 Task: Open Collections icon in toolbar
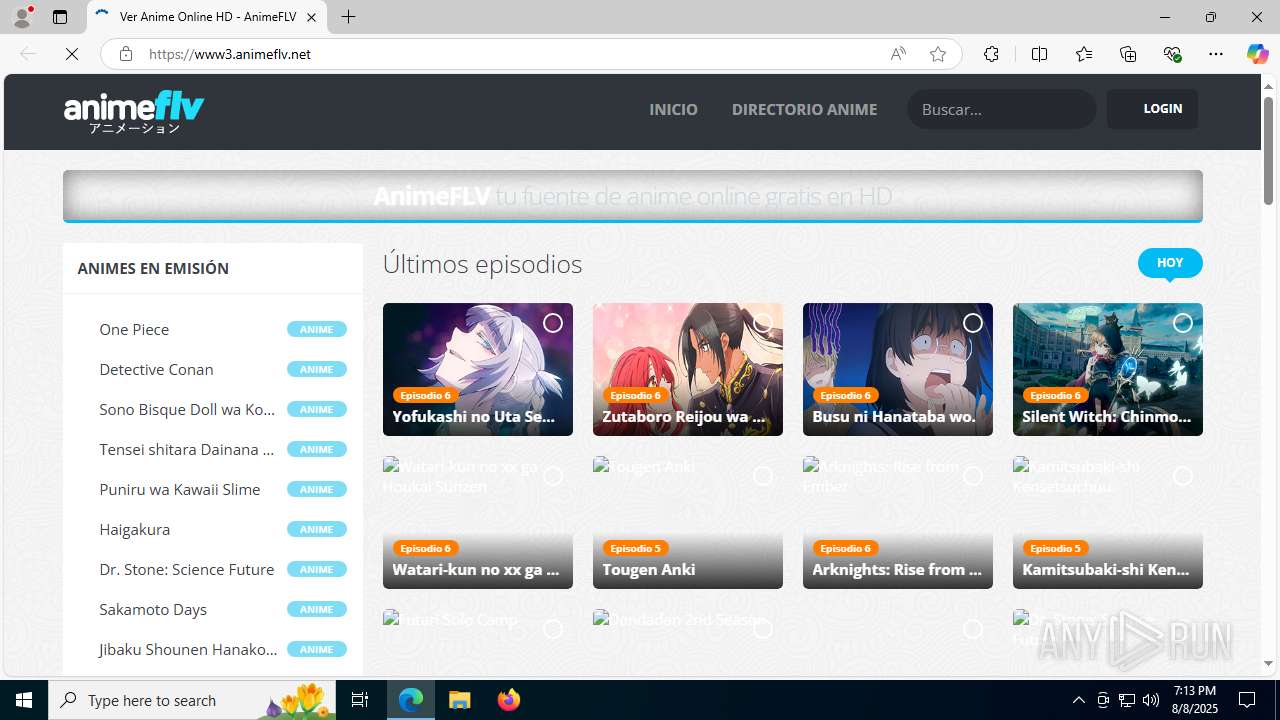click(1128, 54)
